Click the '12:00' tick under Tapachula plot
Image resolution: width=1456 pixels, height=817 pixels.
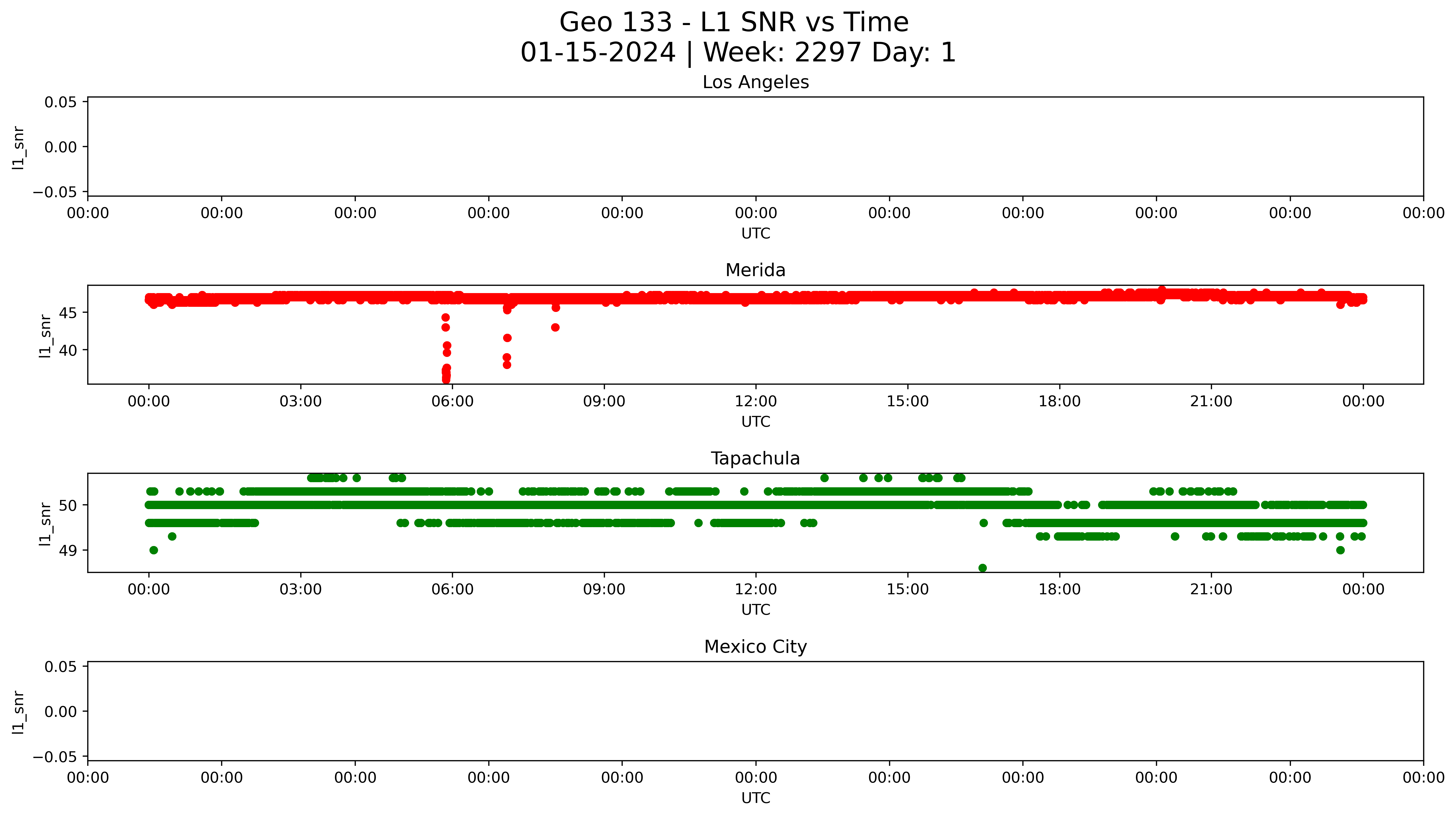coord(756,590)
